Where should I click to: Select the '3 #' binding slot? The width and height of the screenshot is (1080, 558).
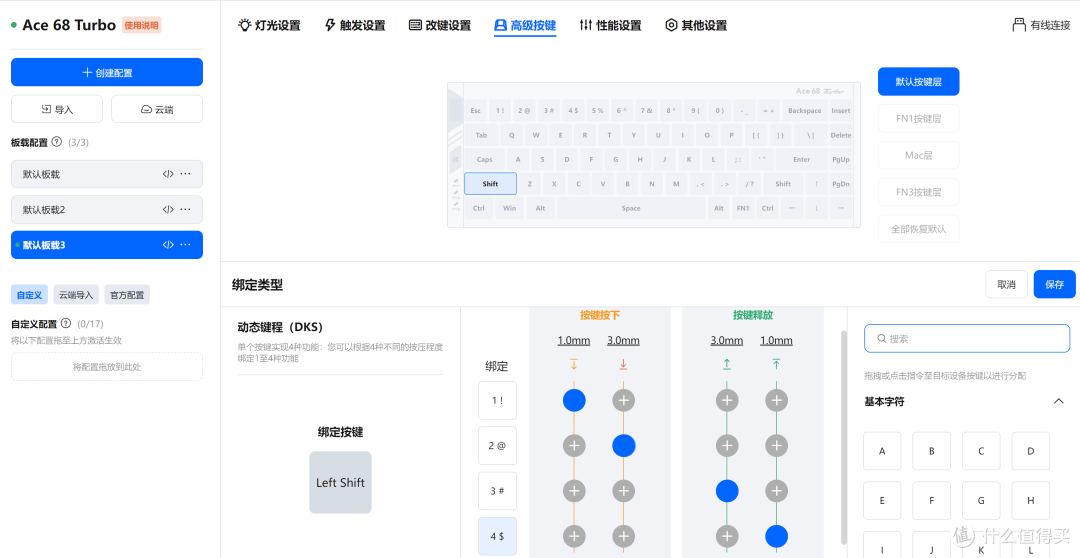[497, 491]
